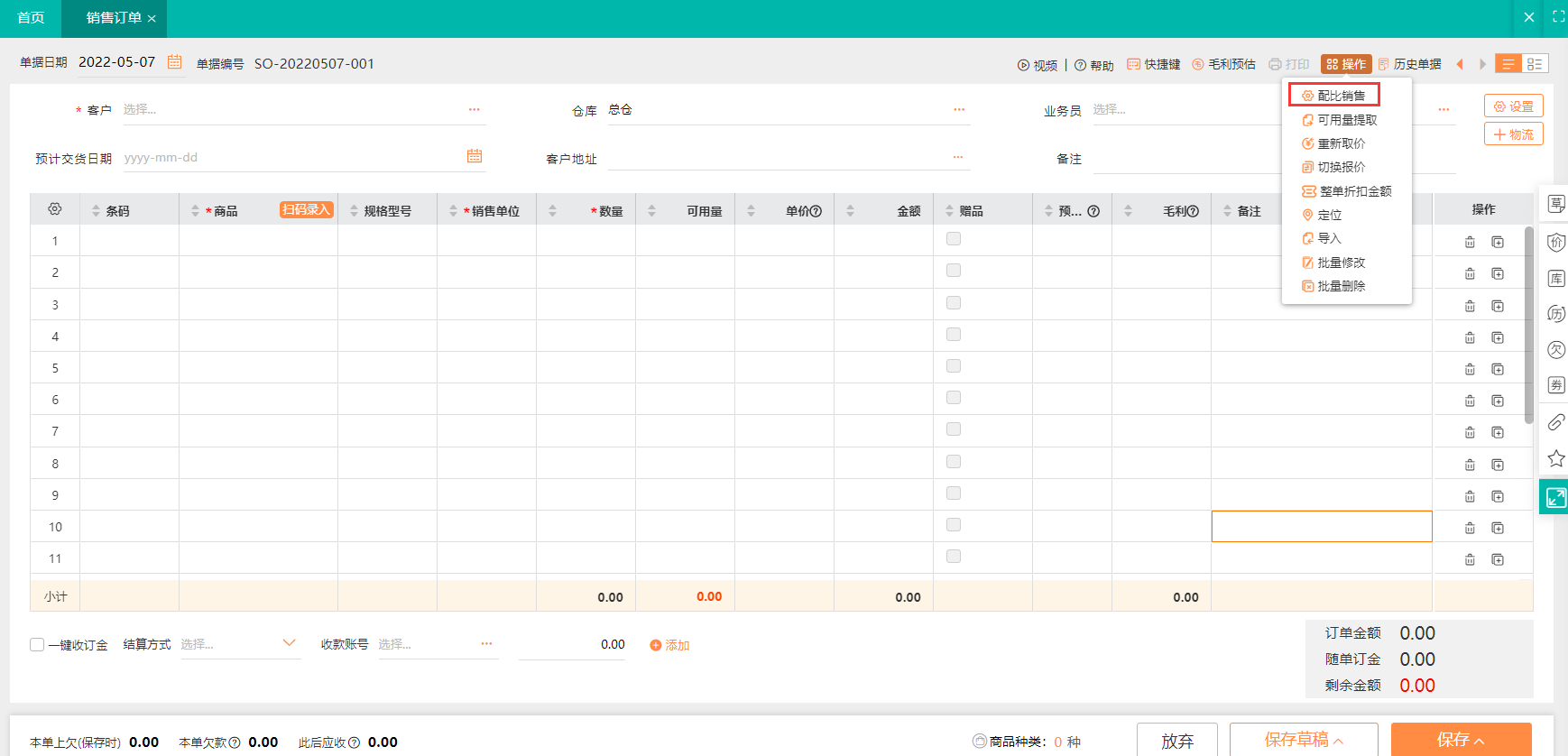Click the delete icon in row 1
1568x756 pixels.
1470,242
